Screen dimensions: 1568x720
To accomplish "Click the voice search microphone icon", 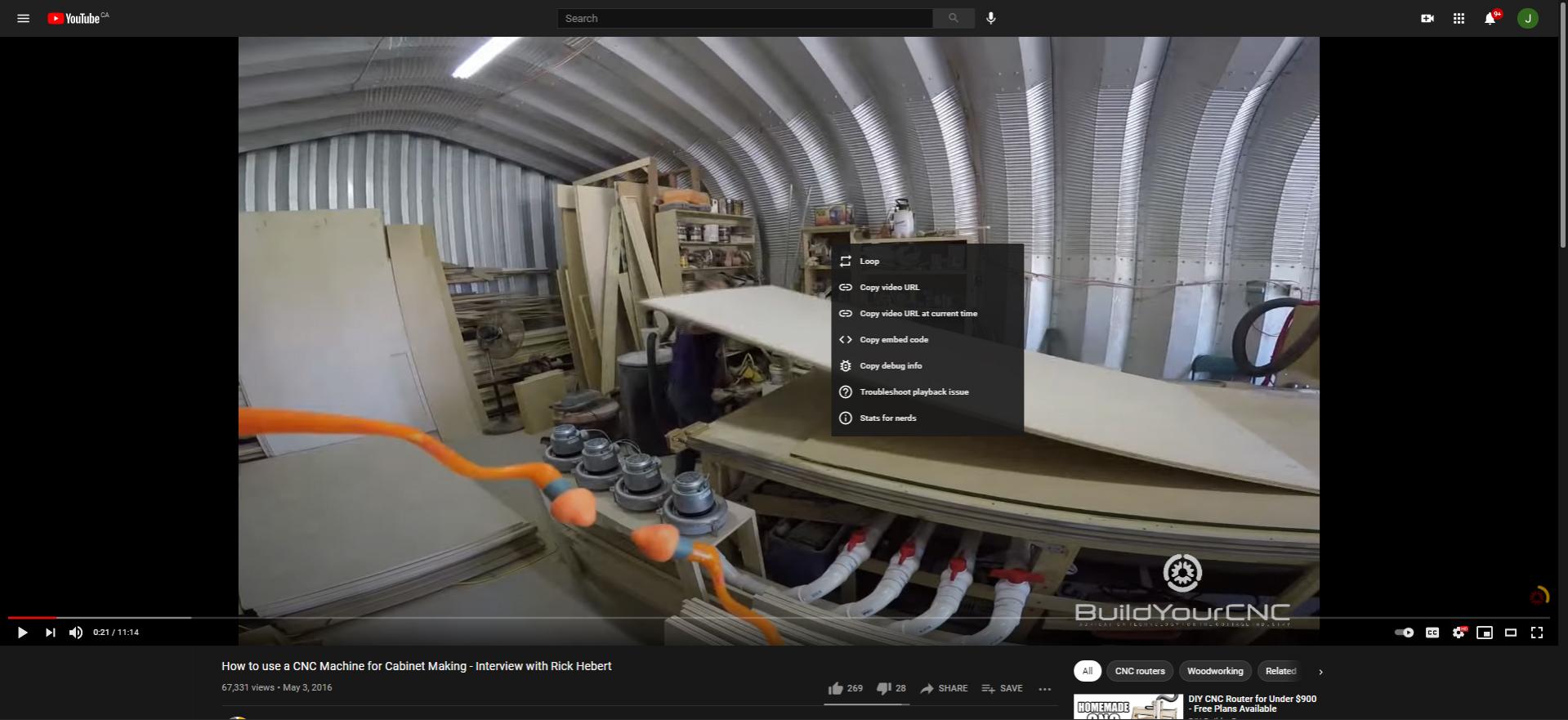I will coord(990,18).
